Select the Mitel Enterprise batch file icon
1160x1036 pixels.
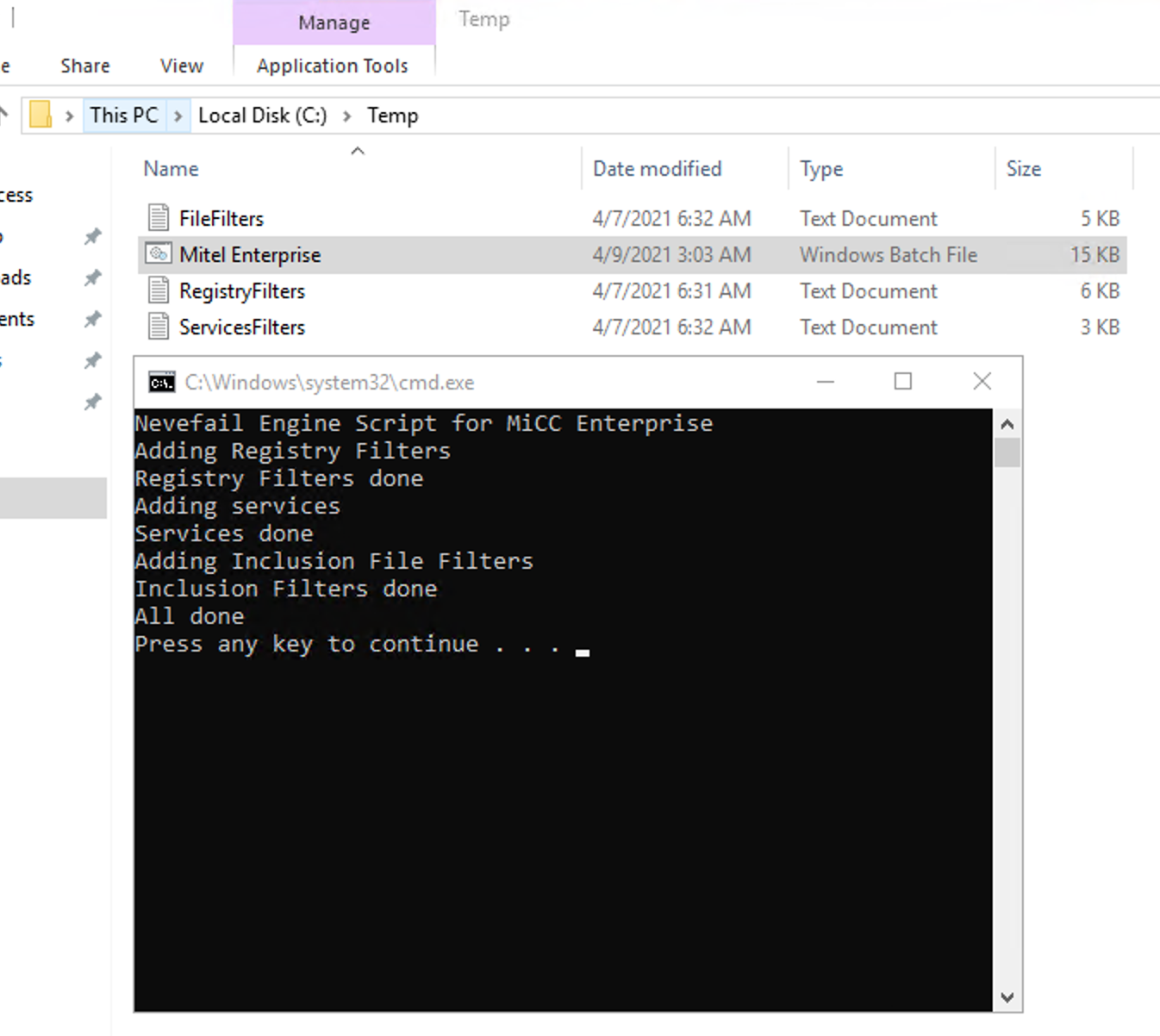click(x=158, y=253)
